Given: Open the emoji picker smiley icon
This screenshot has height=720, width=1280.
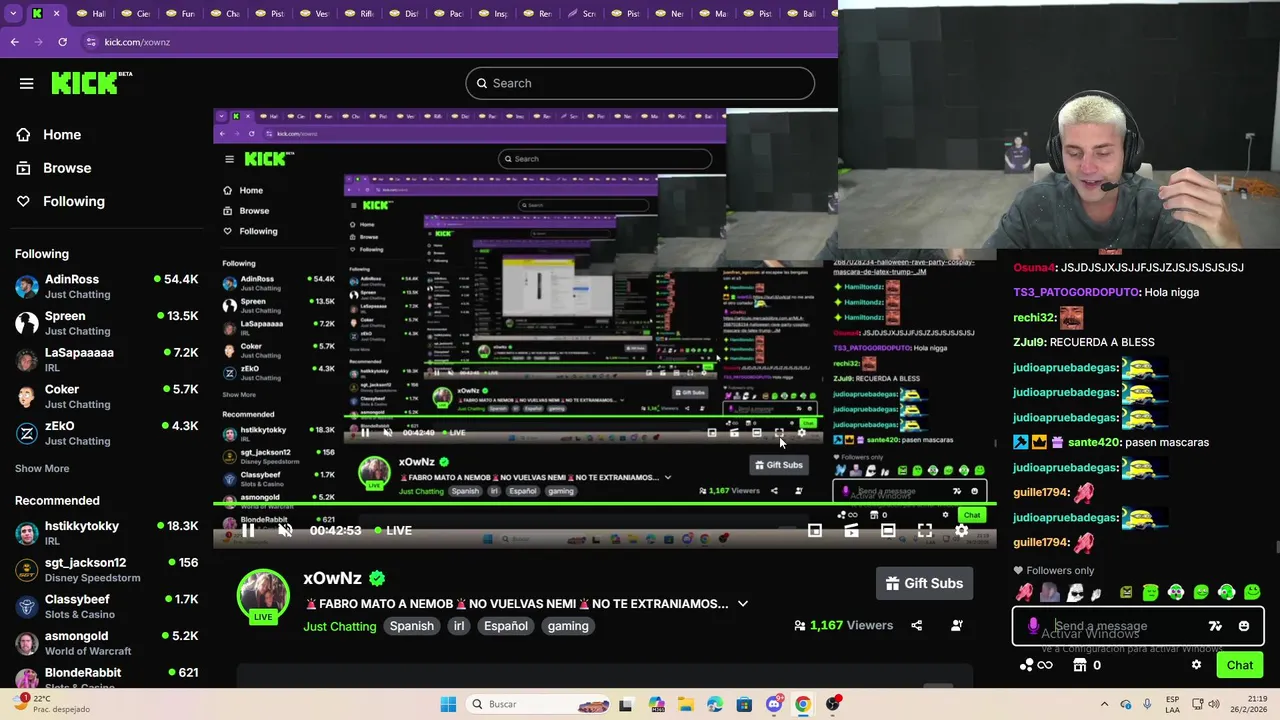Looking at the screenshot, I should pos(1244,626).
